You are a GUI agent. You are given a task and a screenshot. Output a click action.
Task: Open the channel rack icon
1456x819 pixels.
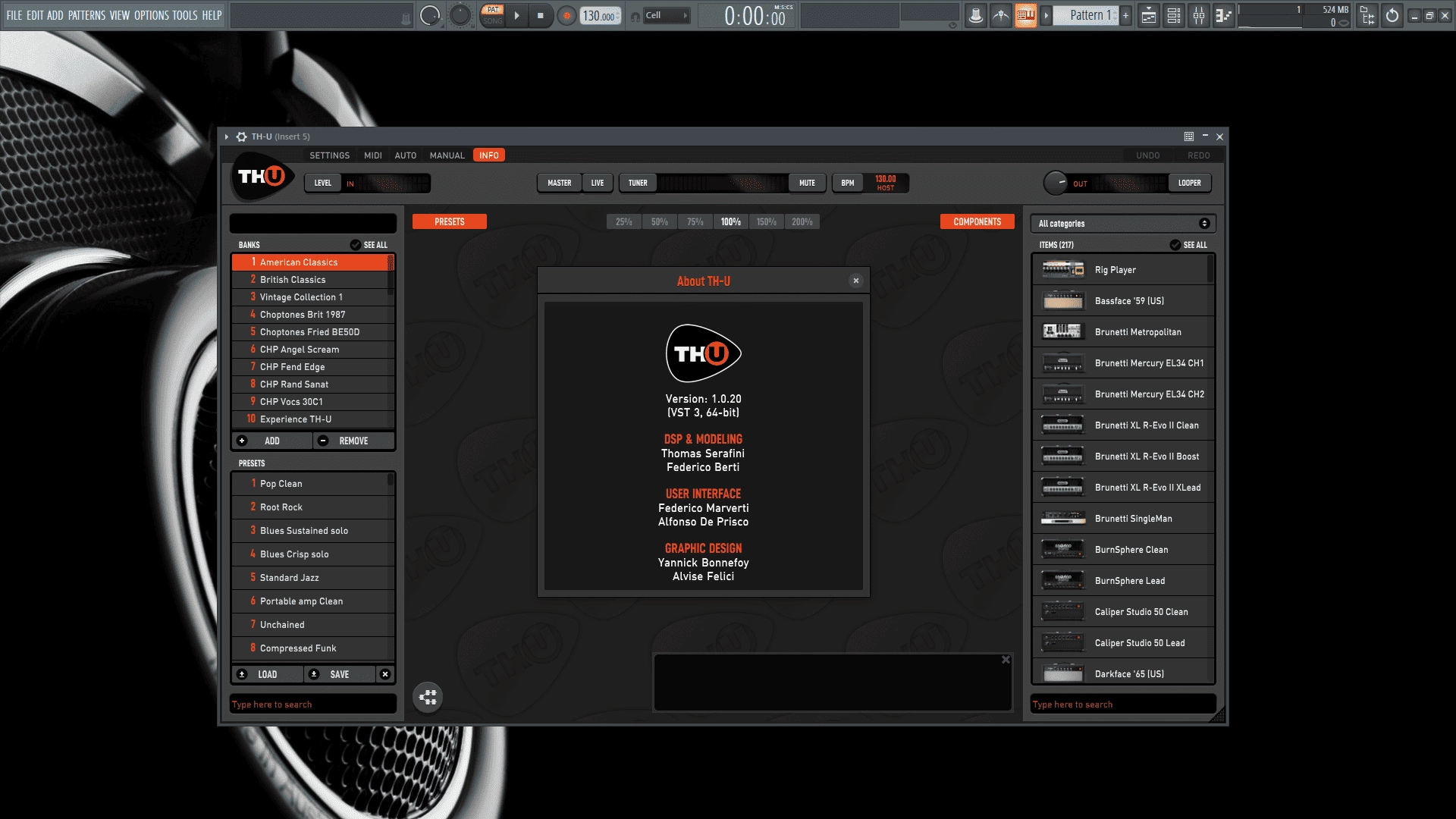1174,15
